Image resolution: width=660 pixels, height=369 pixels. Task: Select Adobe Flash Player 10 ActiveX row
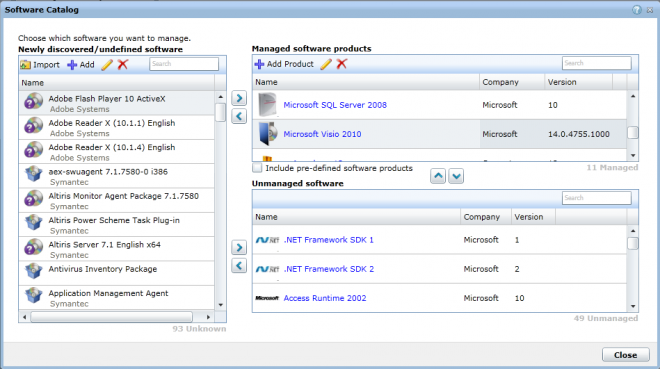(117, 103)
